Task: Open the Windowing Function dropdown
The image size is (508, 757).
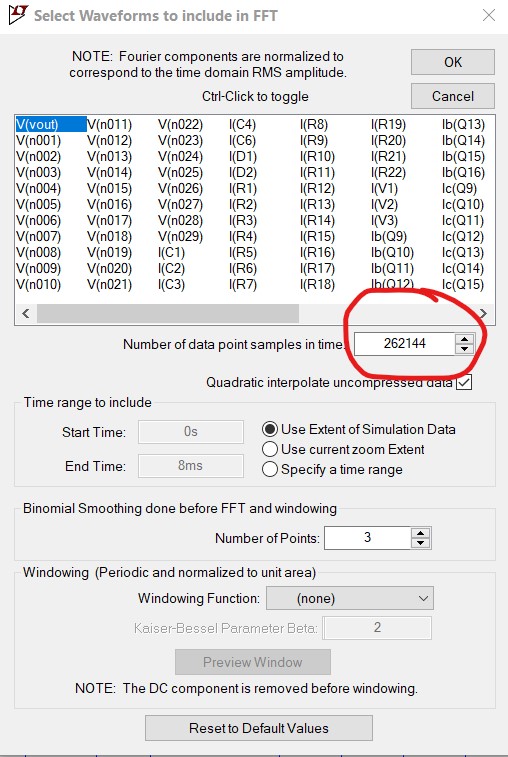Action: pos(350,599)
